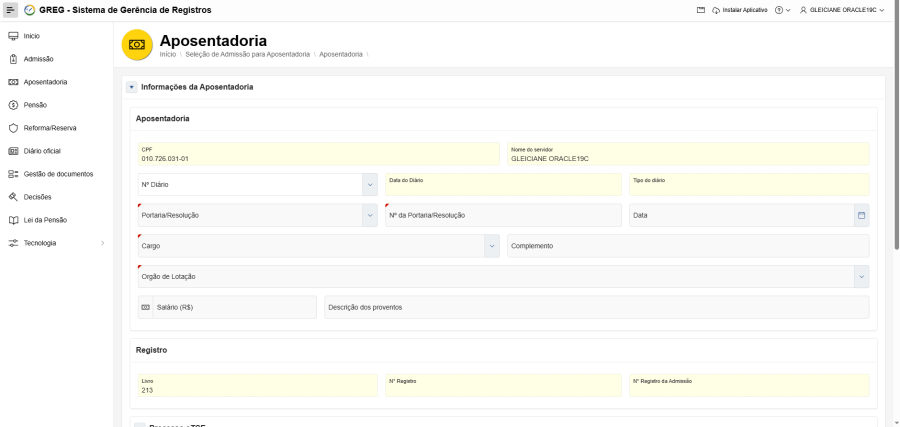This screenshot has height=427, width=900.
Task: Open the Portaria/Resolução dropdown
Action: coord(369,216)
